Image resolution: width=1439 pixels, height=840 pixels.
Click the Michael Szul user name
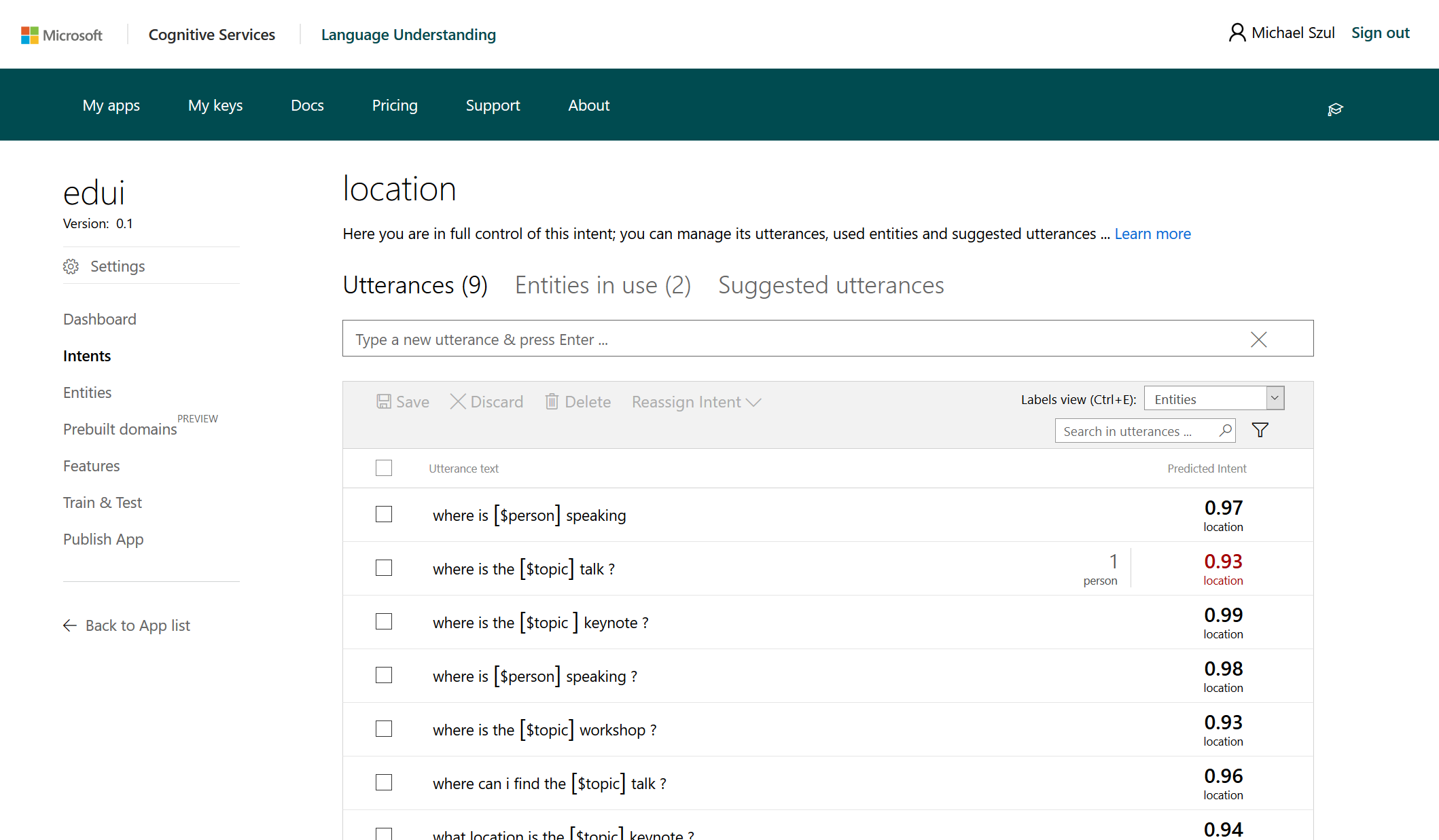coord(1293,33)
